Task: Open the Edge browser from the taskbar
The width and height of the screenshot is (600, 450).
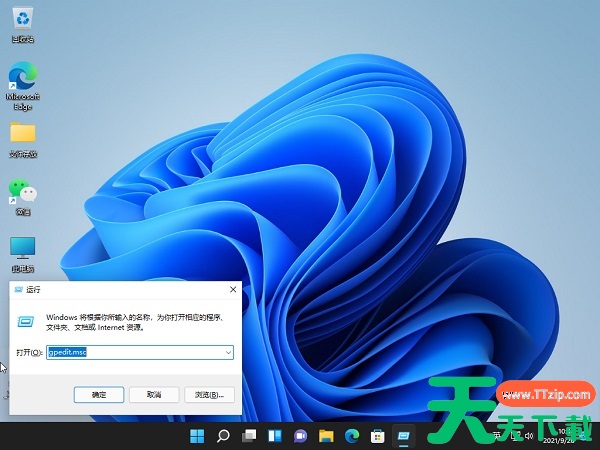Action: [x=352, y=435]
